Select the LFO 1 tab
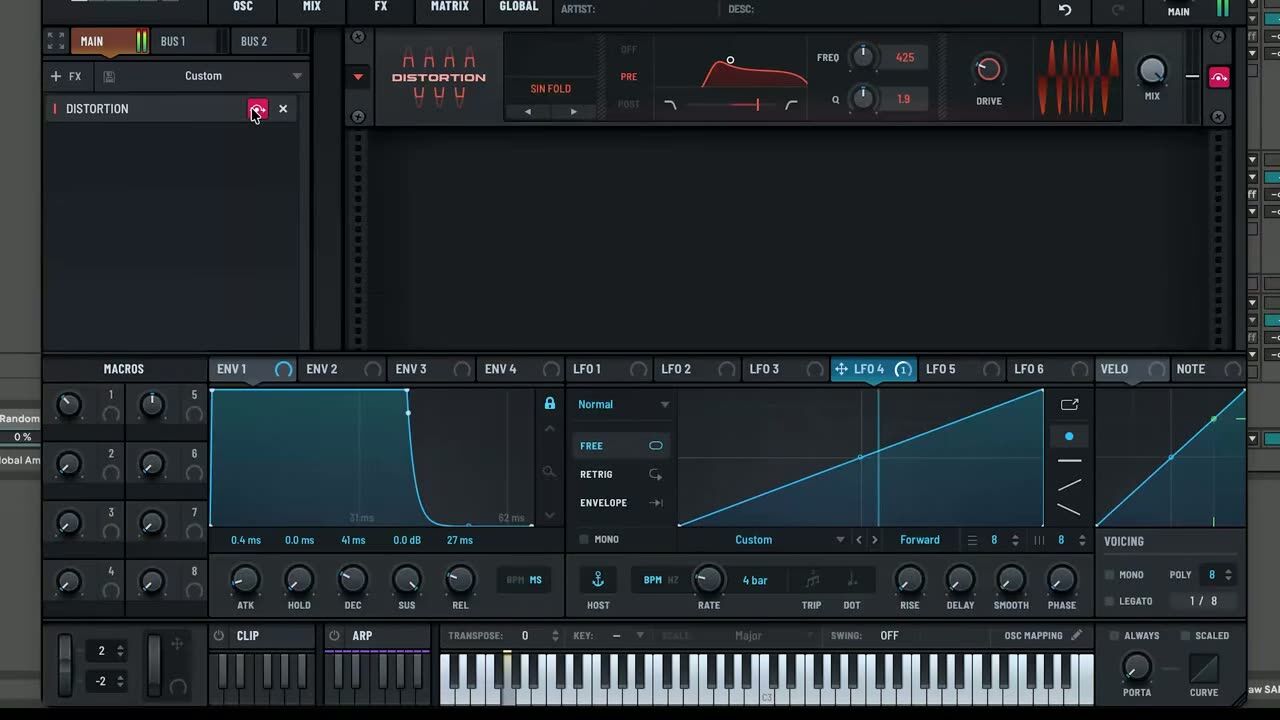Screen dimensions: 1280x720 (x=587, y=369)
